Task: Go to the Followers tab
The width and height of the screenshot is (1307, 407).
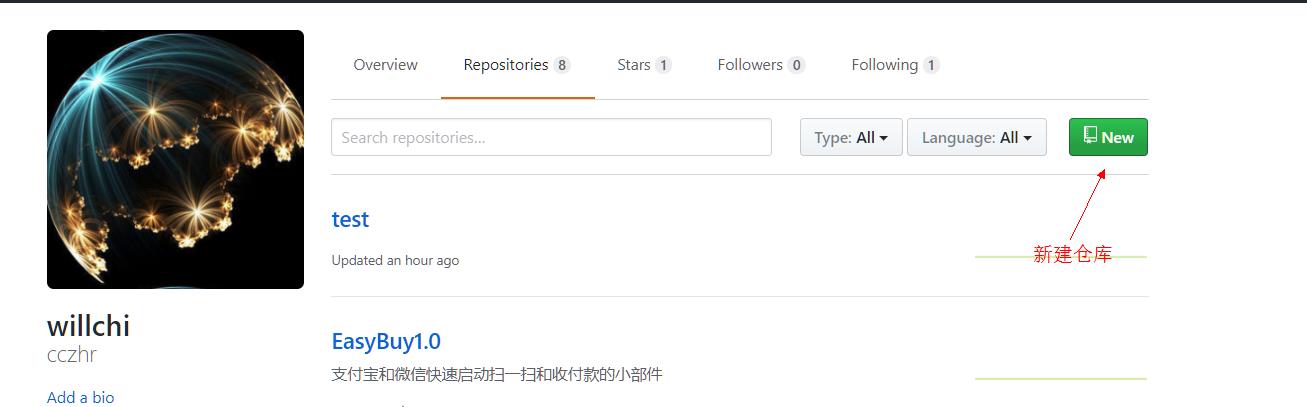Action: pos(761,65)
